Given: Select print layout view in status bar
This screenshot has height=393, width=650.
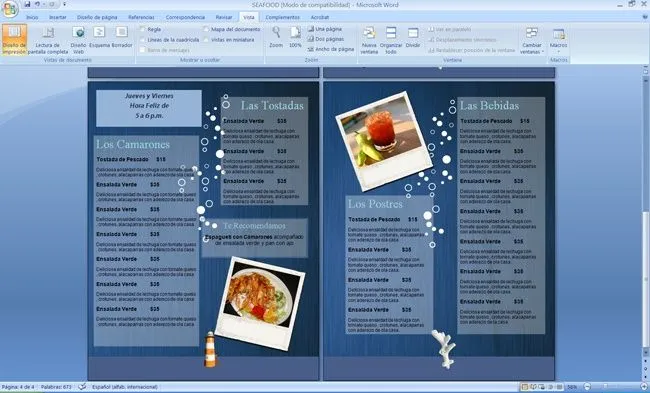Looking at the screenshot, I should pyautogui.click(x=524, y=387).
